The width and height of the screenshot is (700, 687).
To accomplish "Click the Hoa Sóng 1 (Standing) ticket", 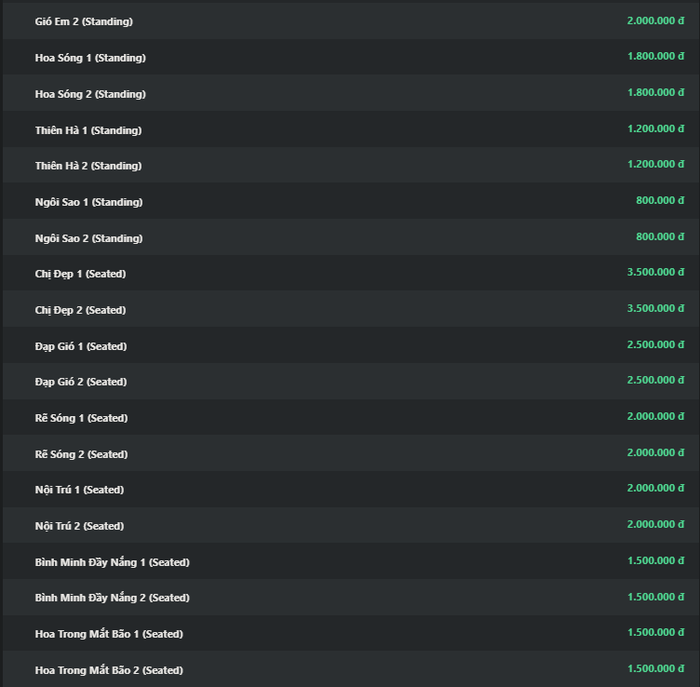I will pos(90,57).
